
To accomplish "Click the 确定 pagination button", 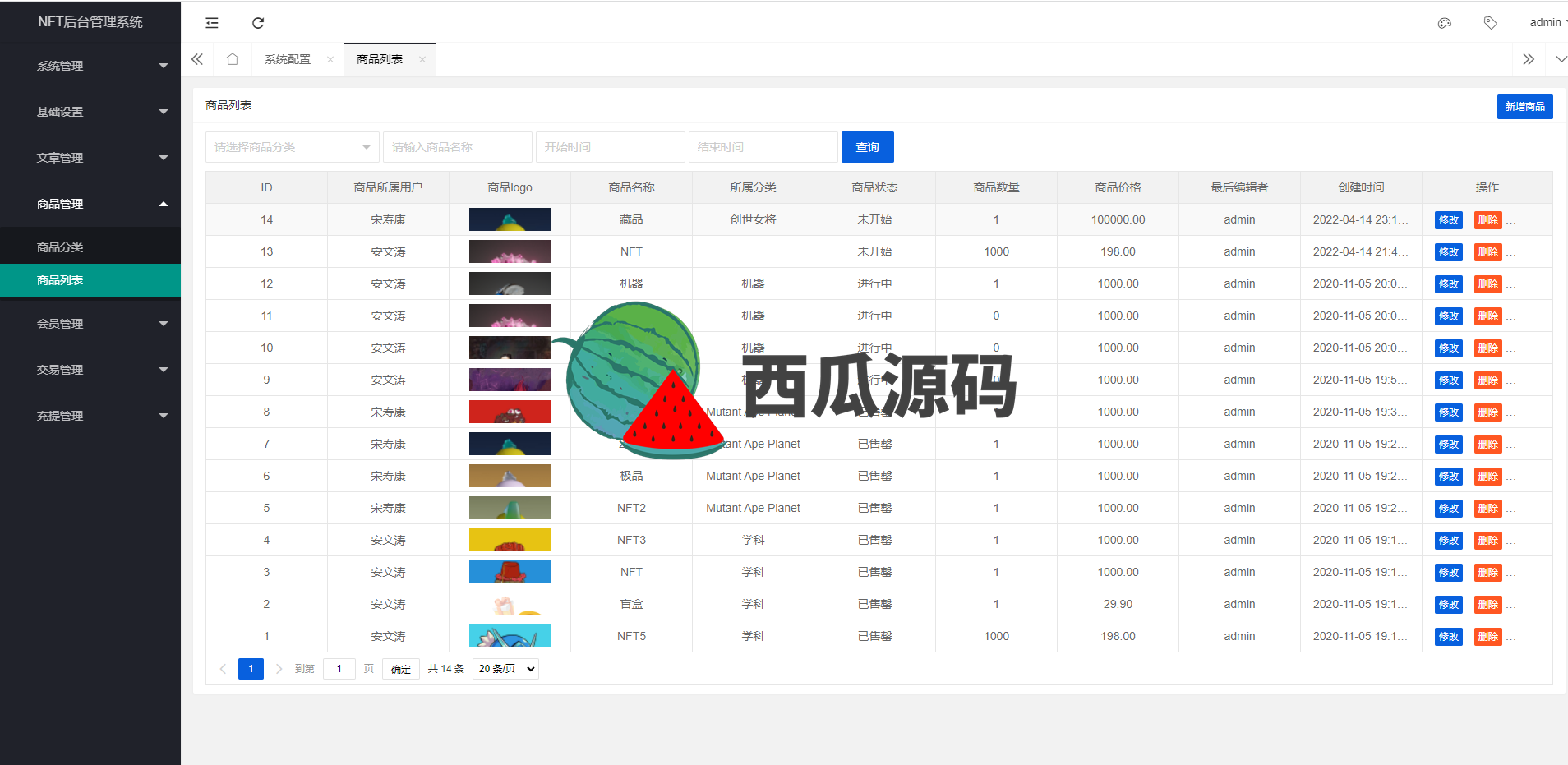I will (401, 669).
